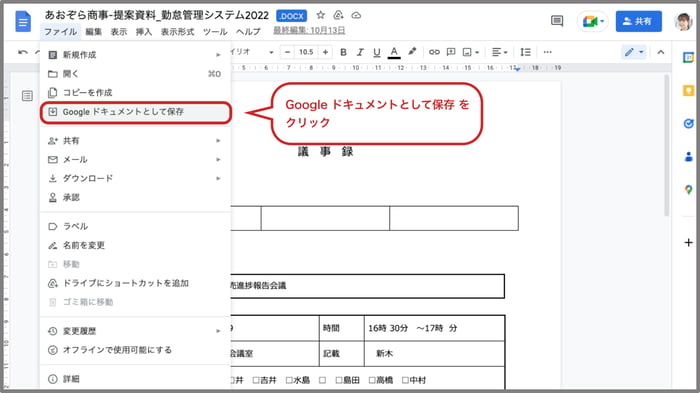
Task: Start a Google Meet call
Action: point(592,21)
